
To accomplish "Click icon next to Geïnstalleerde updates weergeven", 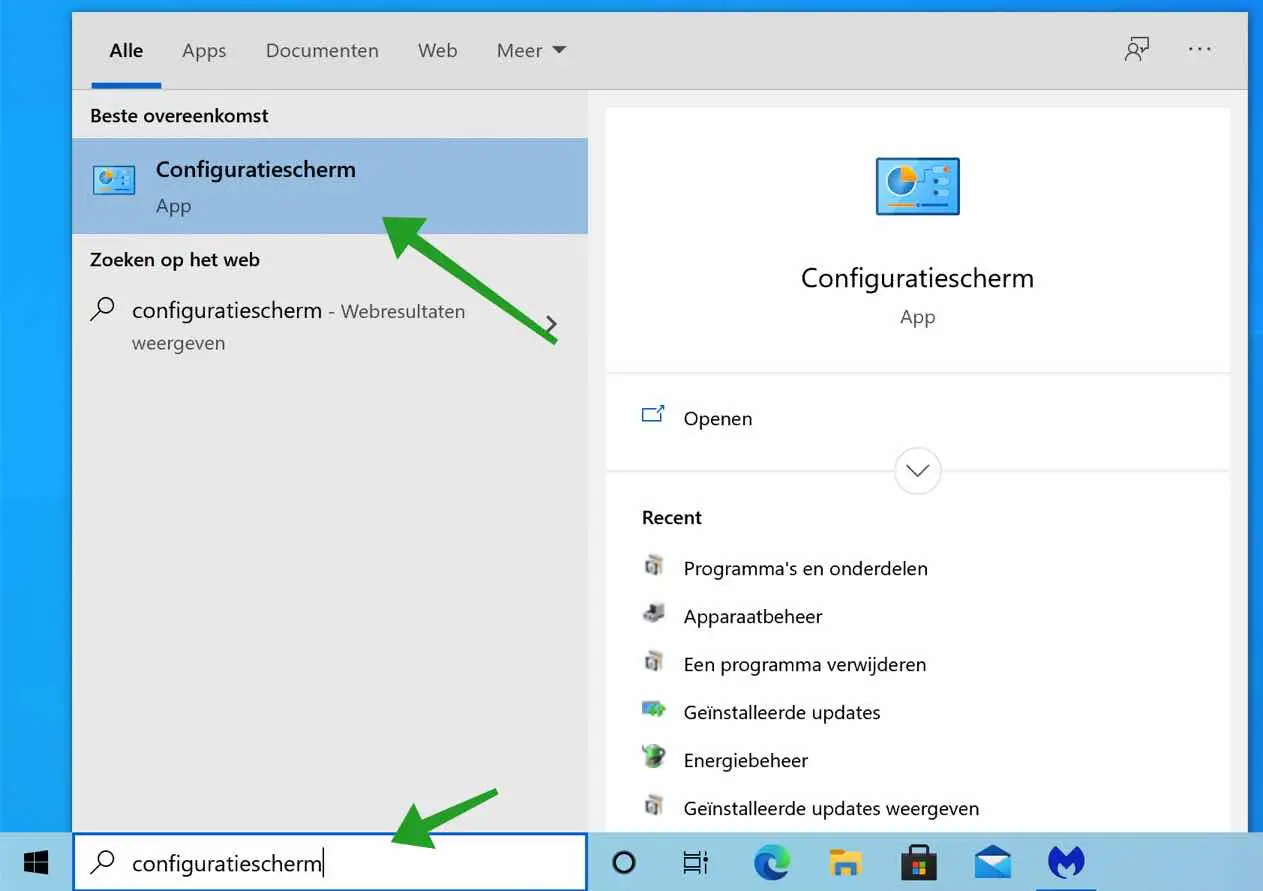I will pos(653,805).
